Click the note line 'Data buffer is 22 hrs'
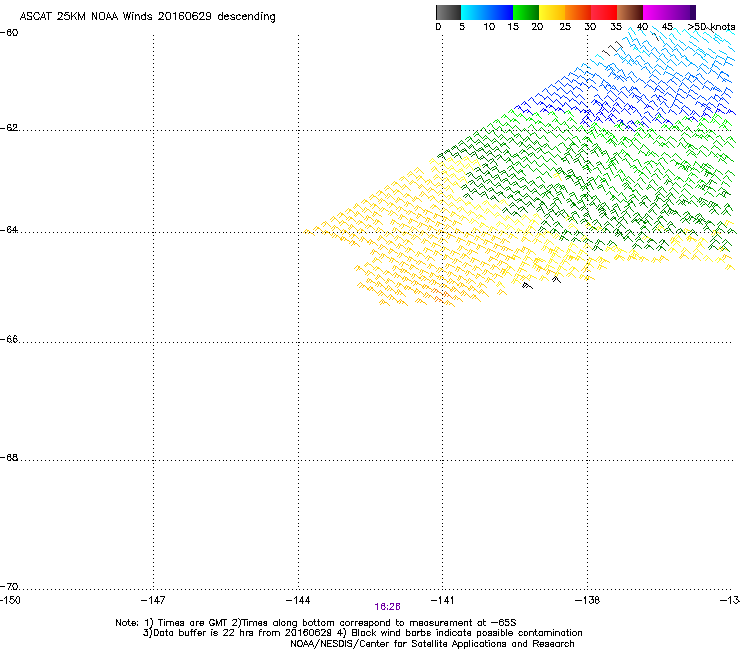Viewport: 740px width, 650px height. click(362, 633)
